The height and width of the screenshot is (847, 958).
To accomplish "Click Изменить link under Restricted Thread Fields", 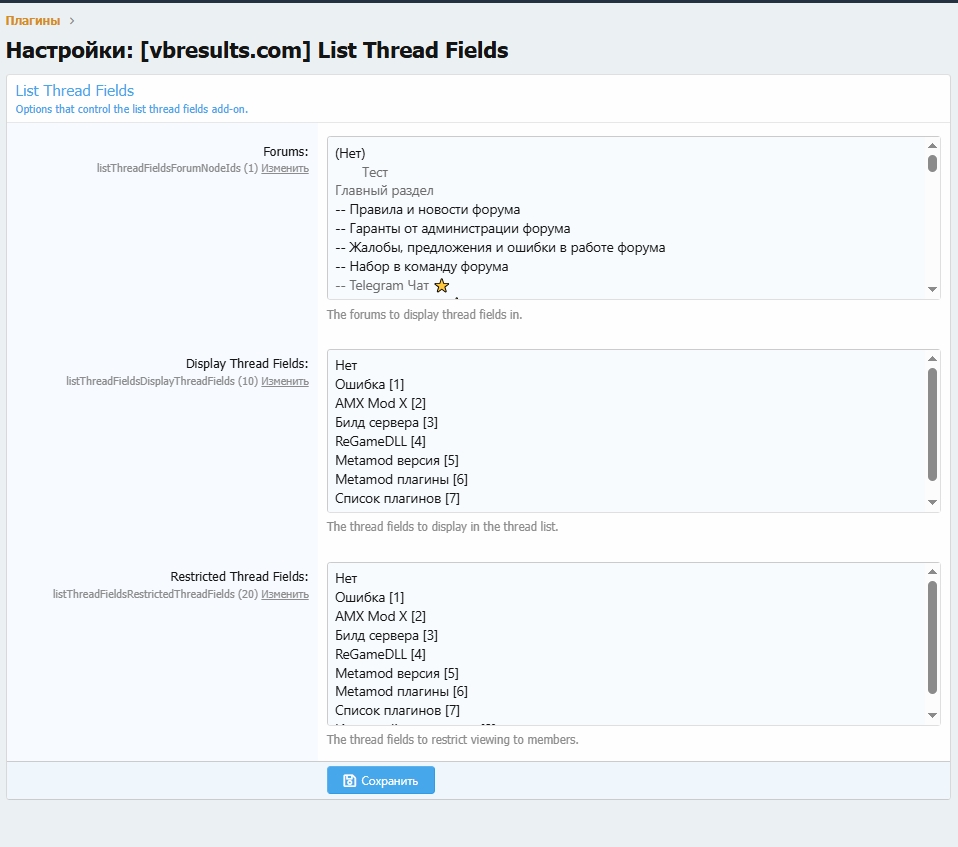I will coord(285,594).
